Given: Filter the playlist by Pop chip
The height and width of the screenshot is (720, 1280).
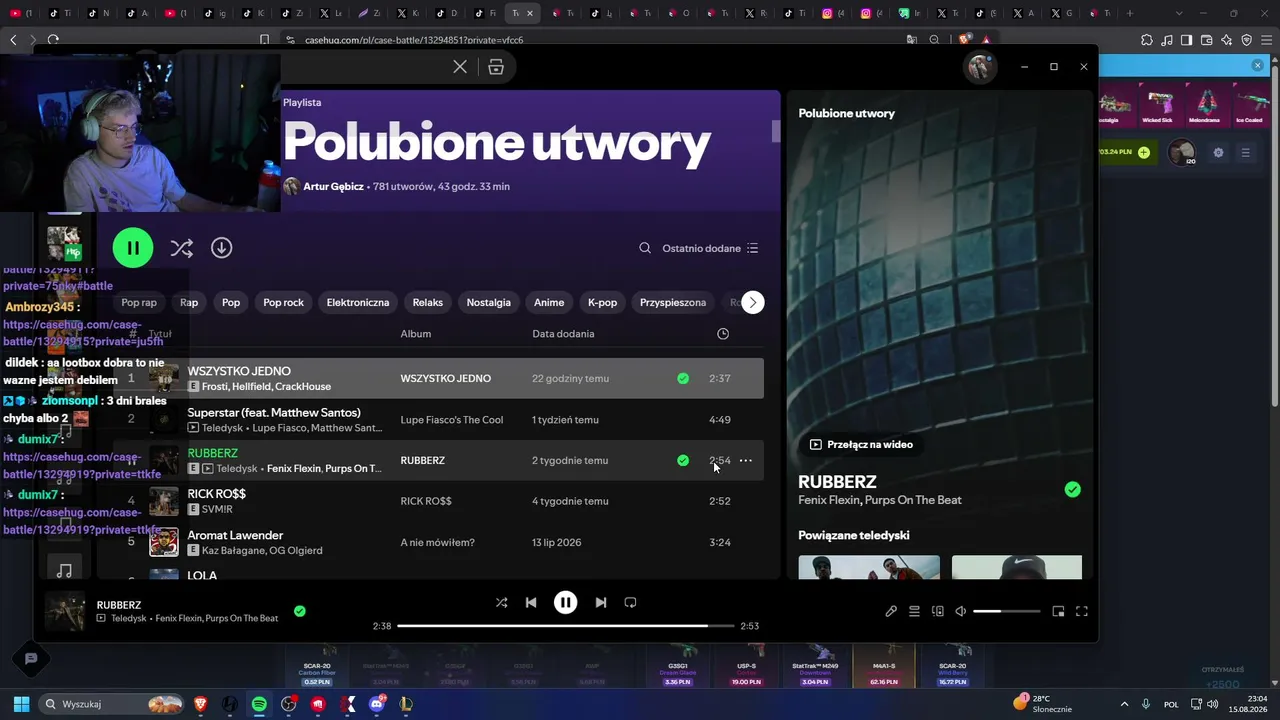Looking at the screenshot, I should tap(231, 302).
